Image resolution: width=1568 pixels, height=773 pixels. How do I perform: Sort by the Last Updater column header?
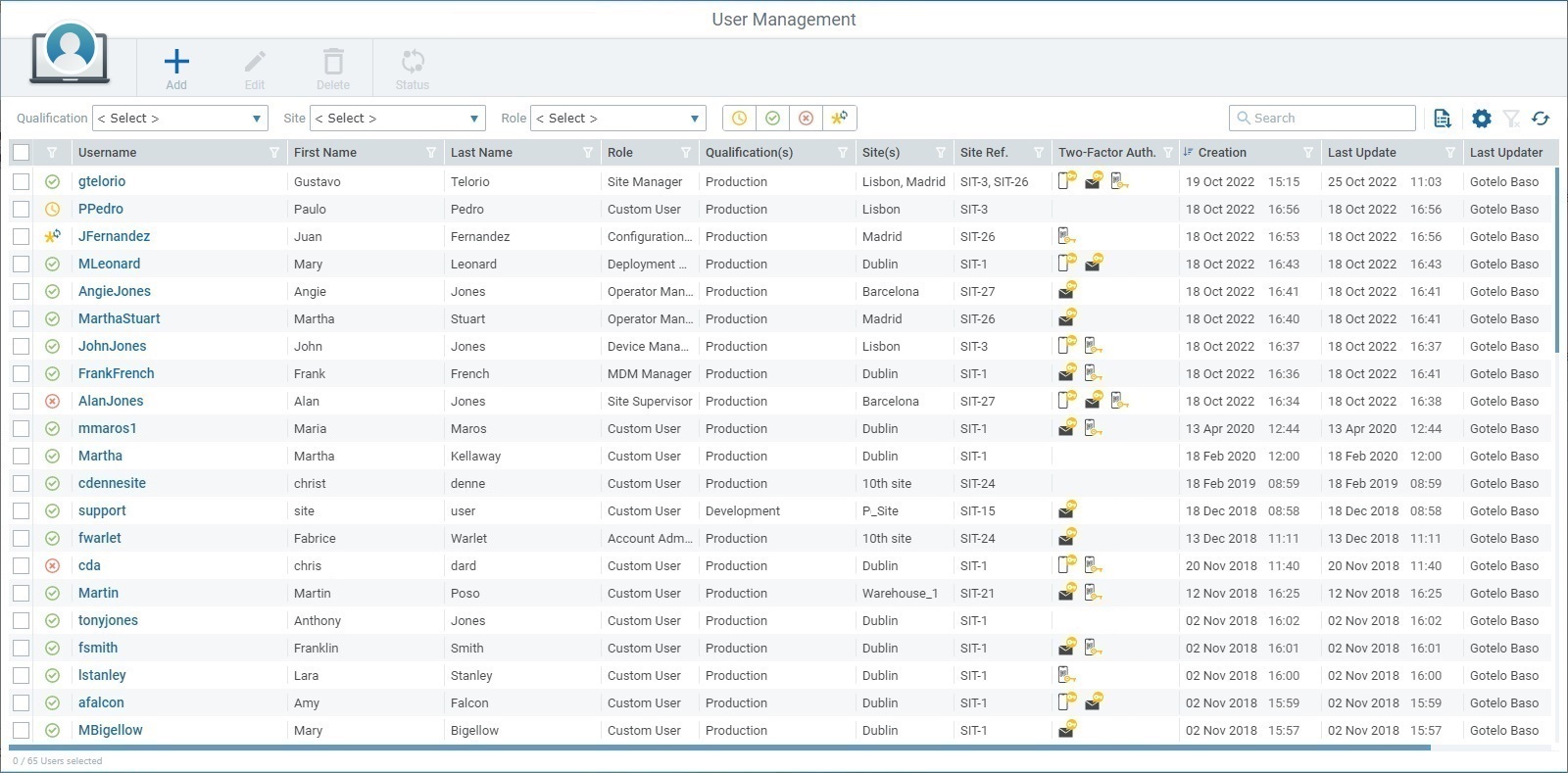pyautogui.click(x=1506, y=153)
